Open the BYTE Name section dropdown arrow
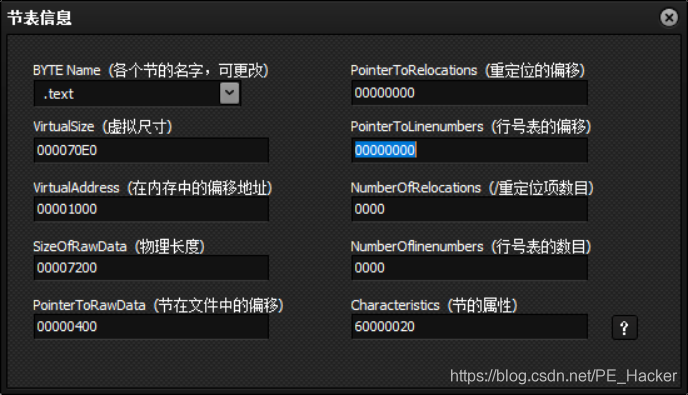 point(229,93)
